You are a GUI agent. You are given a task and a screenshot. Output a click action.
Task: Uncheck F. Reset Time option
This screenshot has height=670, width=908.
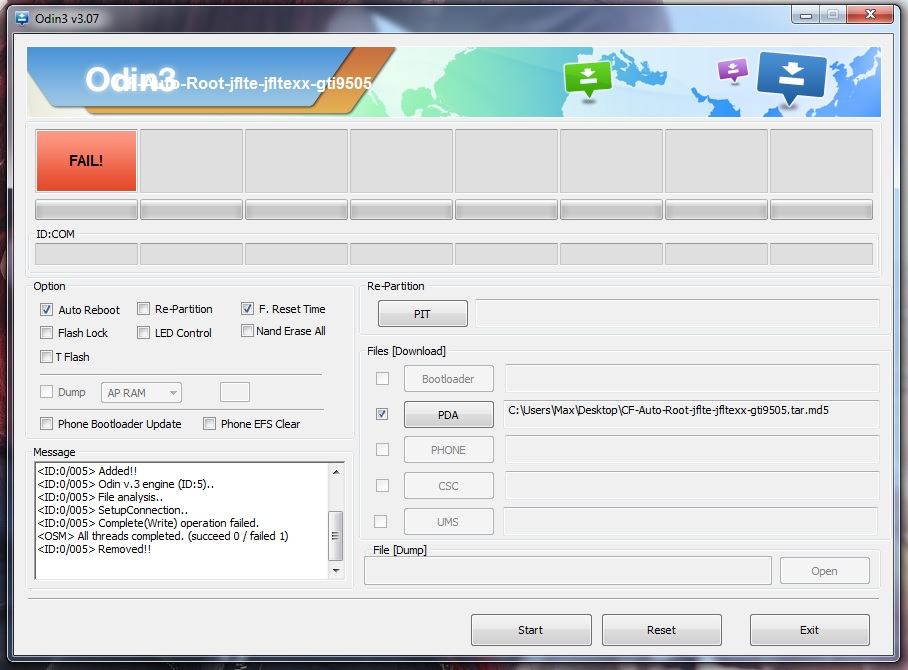(247, 309)
